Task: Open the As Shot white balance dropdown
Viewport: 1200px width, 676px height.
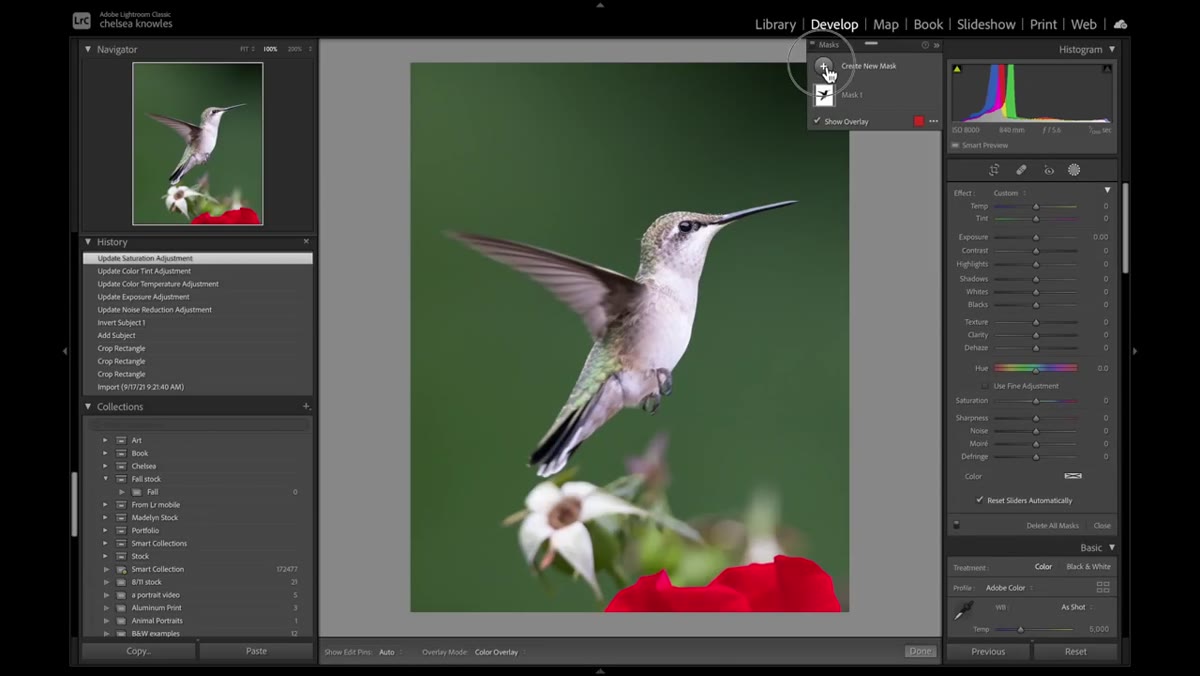Action: pos(1075,607)
